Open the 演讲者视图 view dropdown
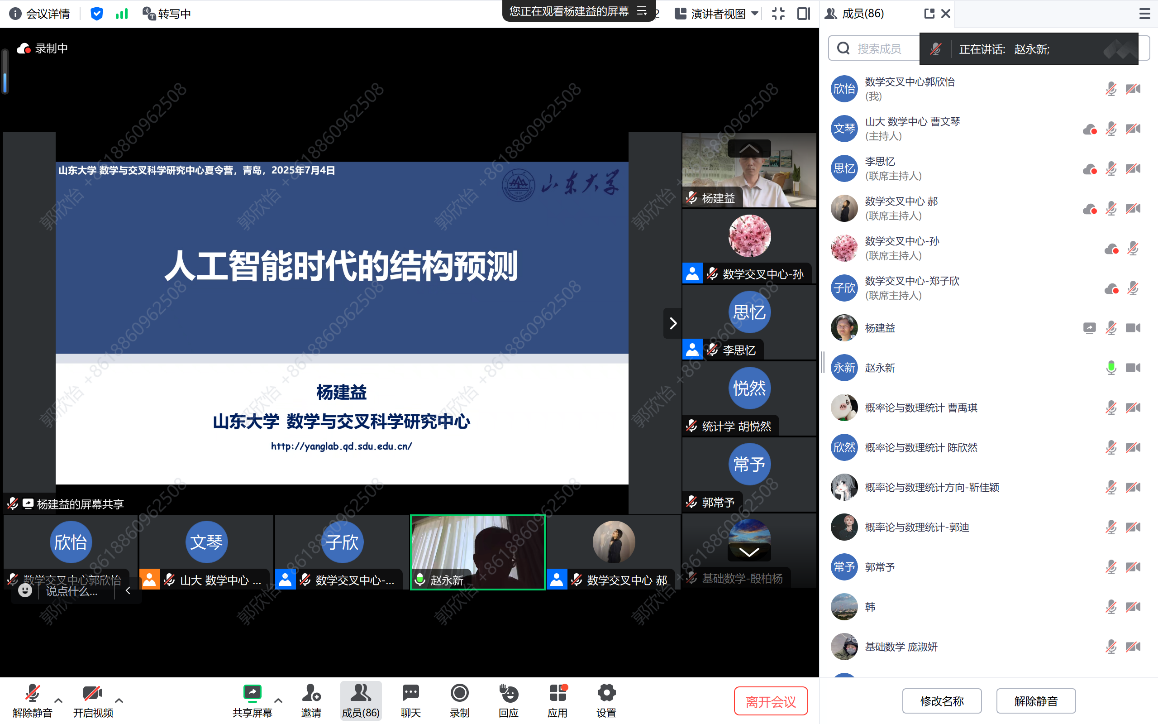The image size is (1158, 724). (x=717, y=14)
